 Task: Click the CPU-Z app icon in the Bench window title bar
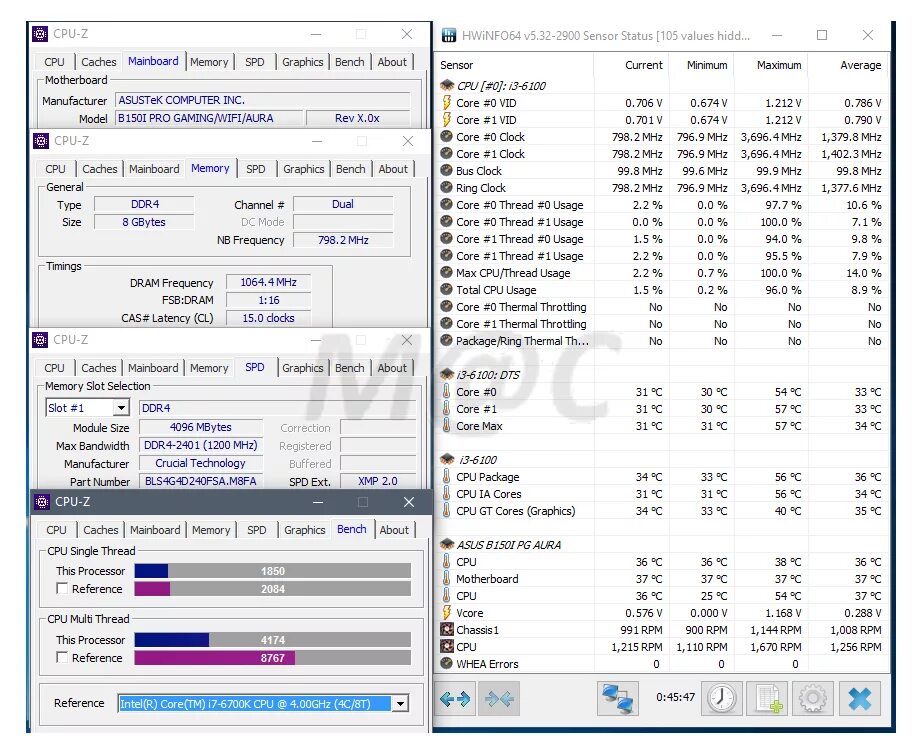pos(42,502)
